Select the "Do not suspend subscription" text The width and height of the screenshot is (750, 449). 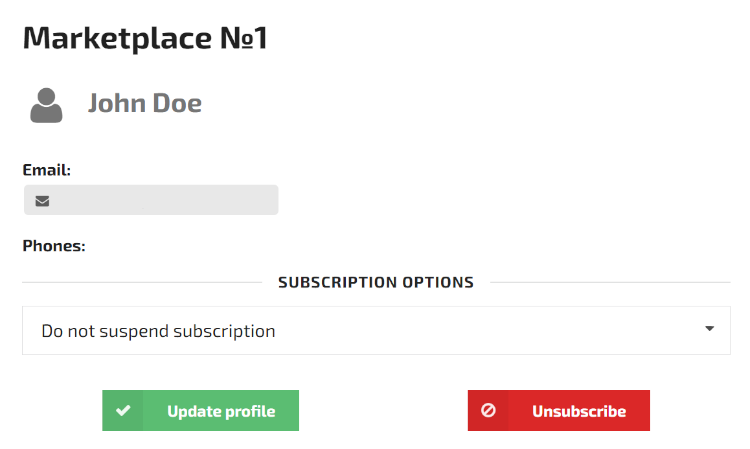pos(158,331)
